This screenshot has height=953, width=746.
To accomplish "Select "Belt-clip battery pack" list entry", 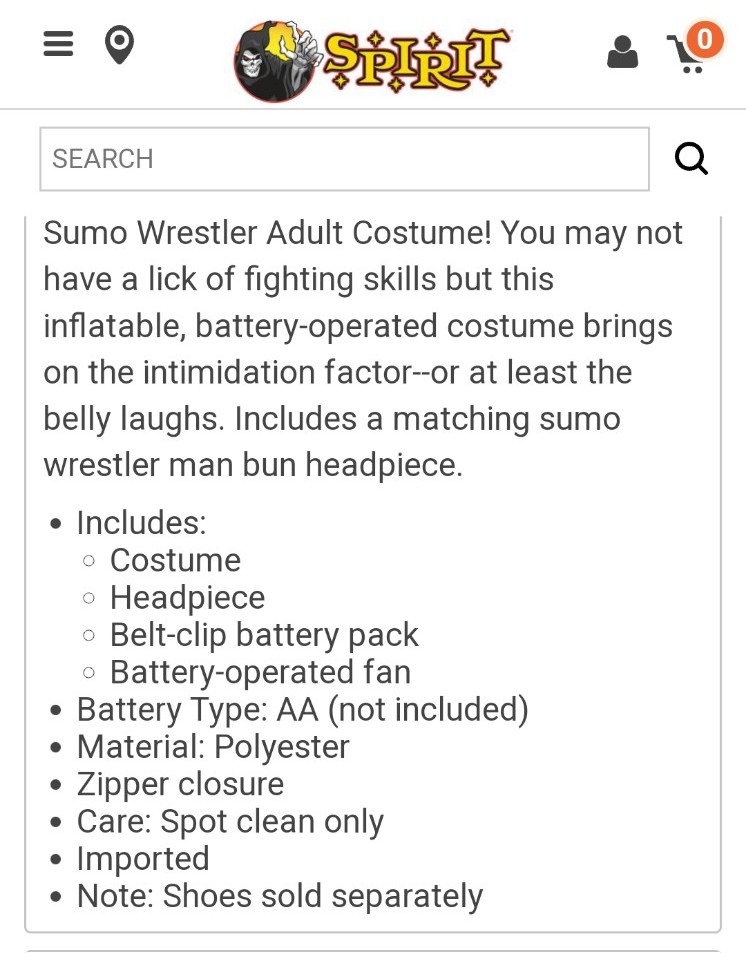I will click(x=264, y=635).
